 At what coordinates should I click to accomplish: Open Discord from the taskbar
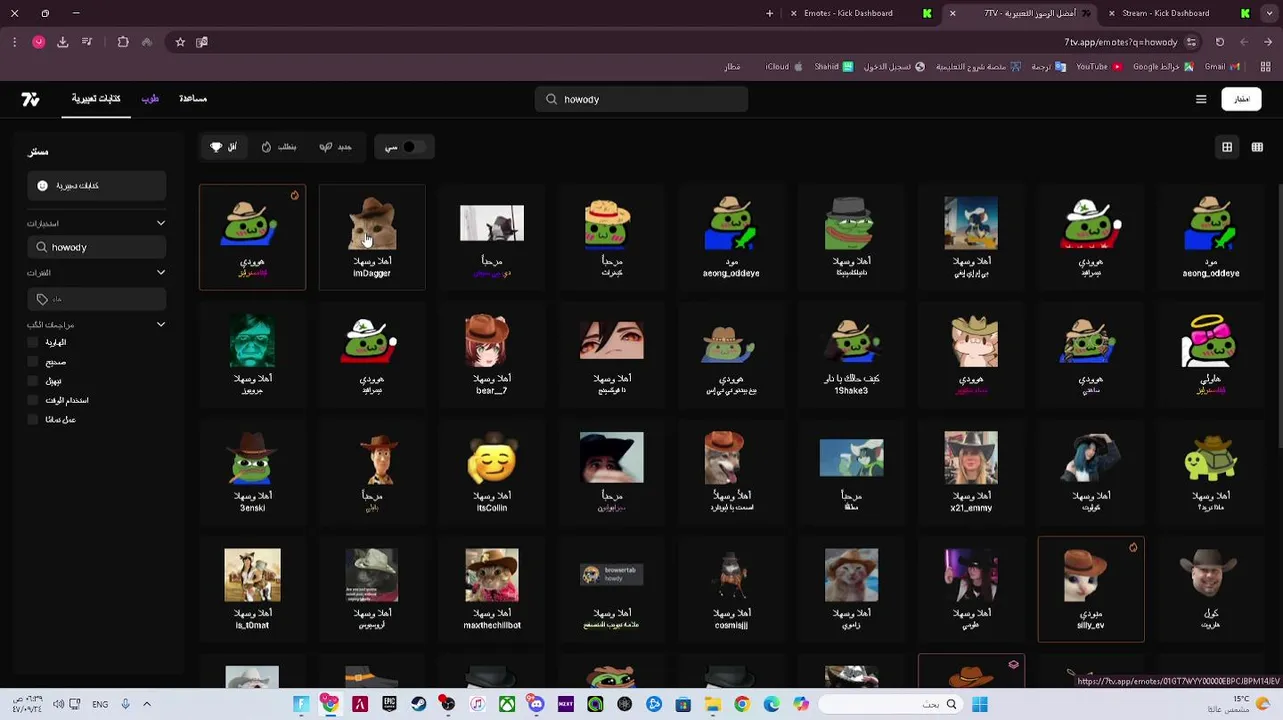[536, 704]
